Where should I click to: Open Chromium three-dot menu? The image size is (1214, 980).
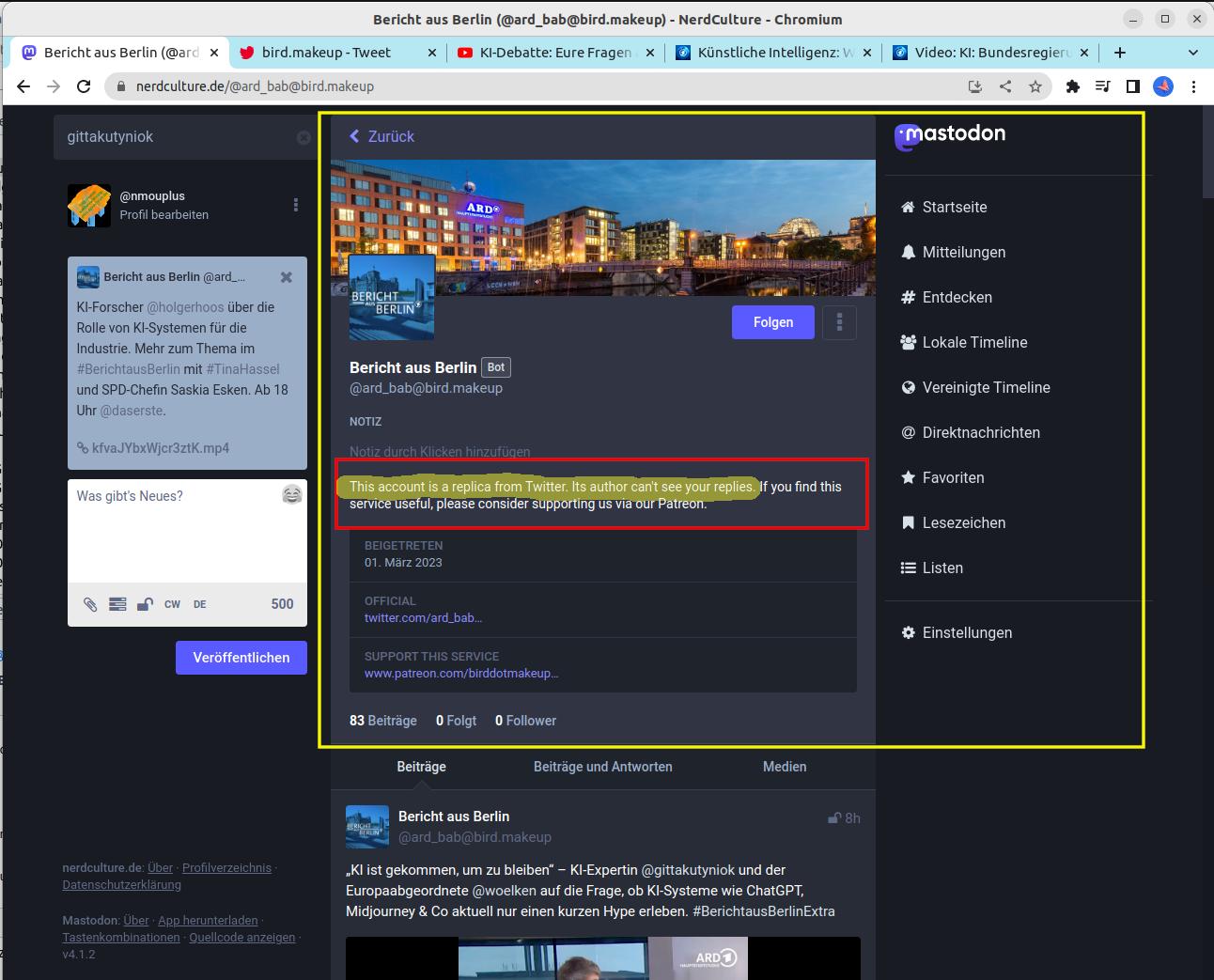point(1193,86)
